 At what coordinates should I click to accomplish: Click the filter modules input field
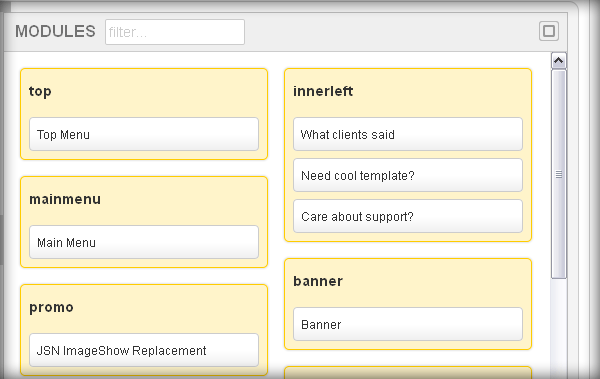175,32
